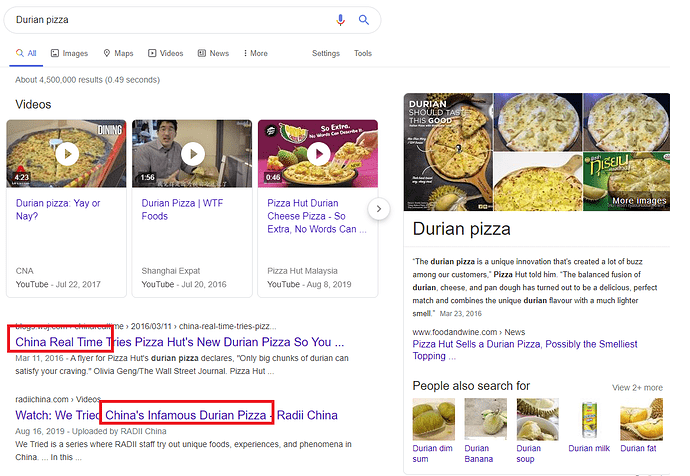Click the Maps tab pin icon
This screenshot has width=690, height=476.
(x=106, y=53)
